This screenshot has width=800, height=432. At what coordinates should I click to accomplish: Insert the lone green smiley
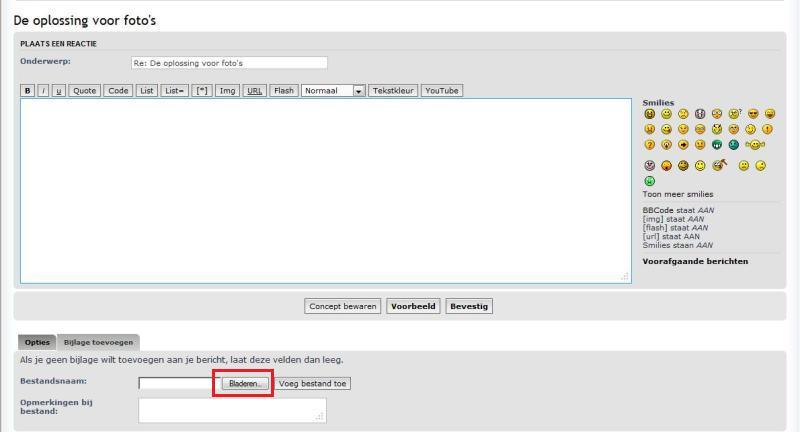point(650,181)
